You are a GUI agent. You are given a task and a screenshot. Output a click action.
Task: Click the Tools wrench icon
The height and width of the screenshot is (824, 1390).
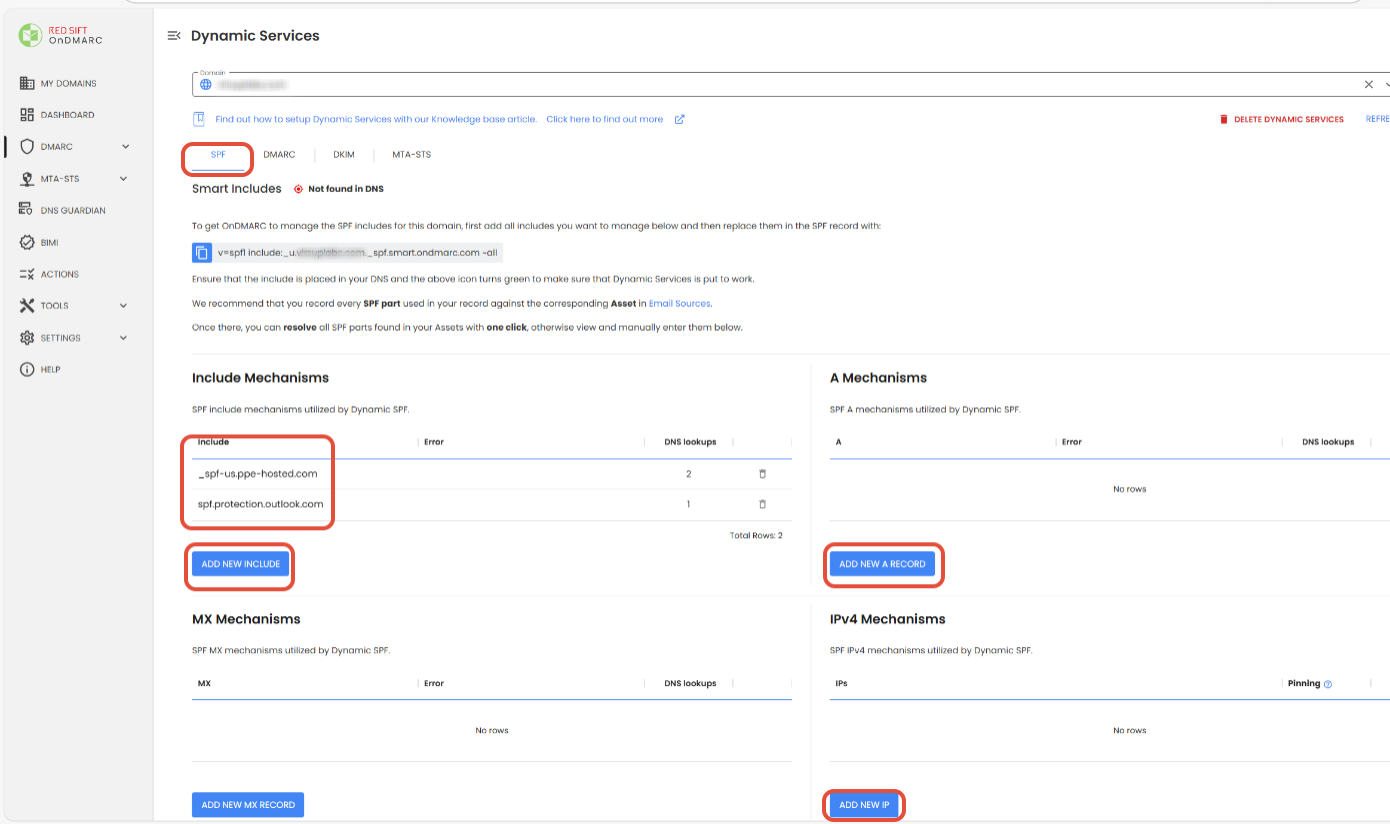(x=27, y=306)
